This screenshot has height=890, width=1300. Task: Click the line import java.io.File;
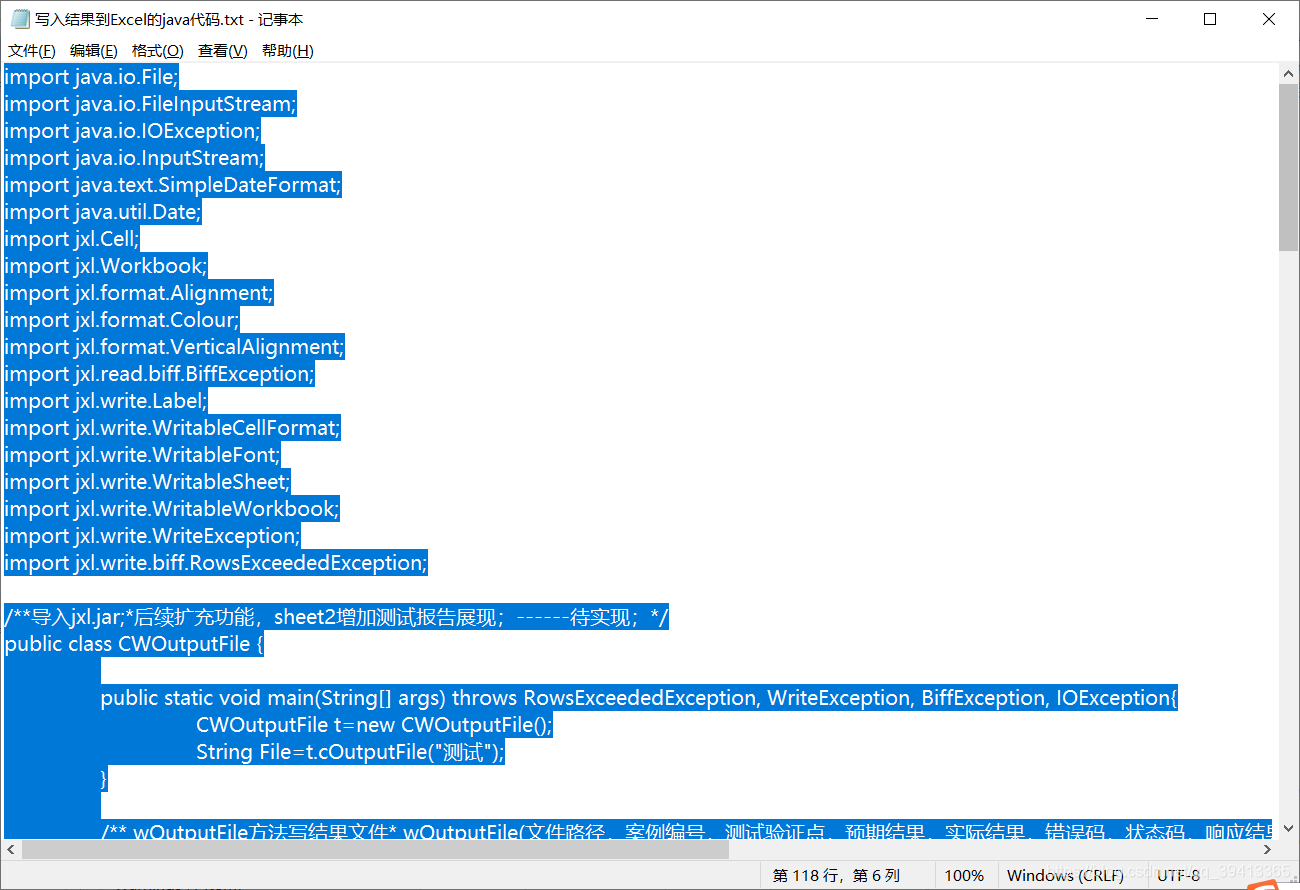click(91, 77)
